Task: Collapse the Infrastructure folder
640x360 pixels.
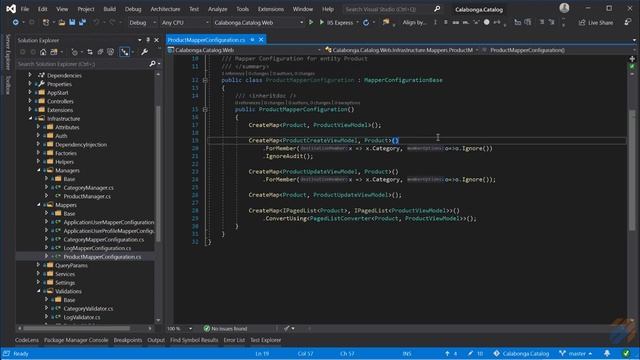Action: [x=30, y=118]
